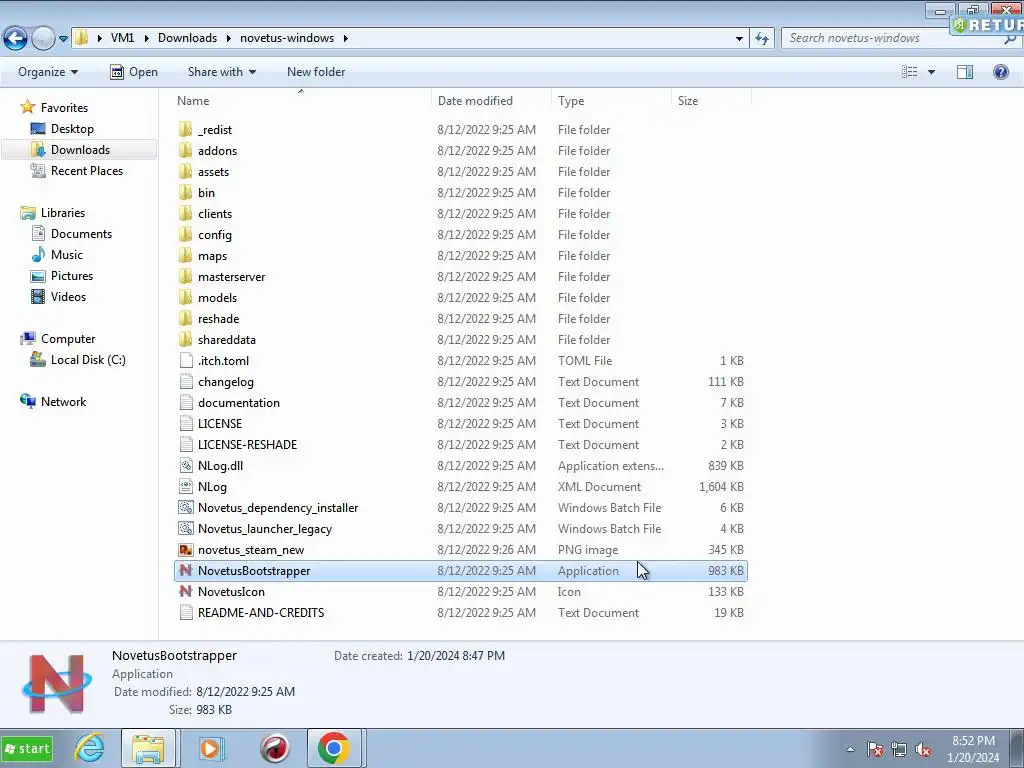Click the Help question mark icon

point(1000,72)
